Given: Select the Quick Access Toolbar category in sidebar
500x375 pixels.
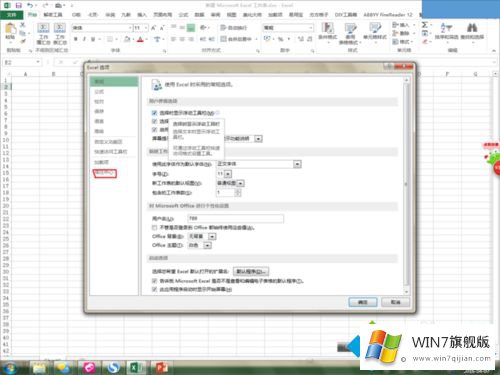Looking at the screenshot, I should 111,152.
